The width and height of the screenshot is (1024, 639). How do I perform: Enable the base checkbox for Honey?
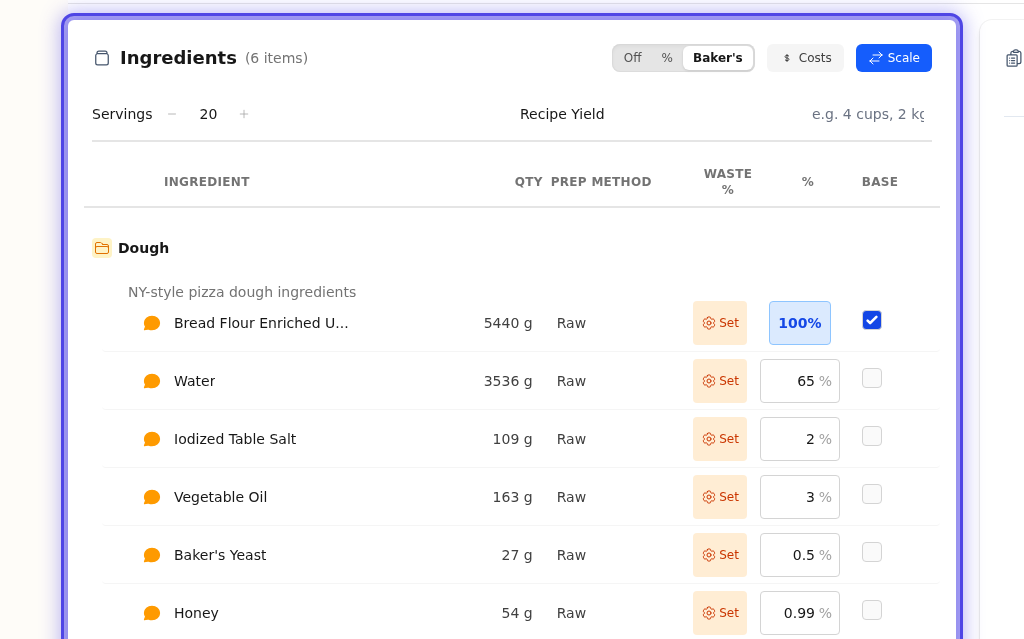[x=872, y=610]
